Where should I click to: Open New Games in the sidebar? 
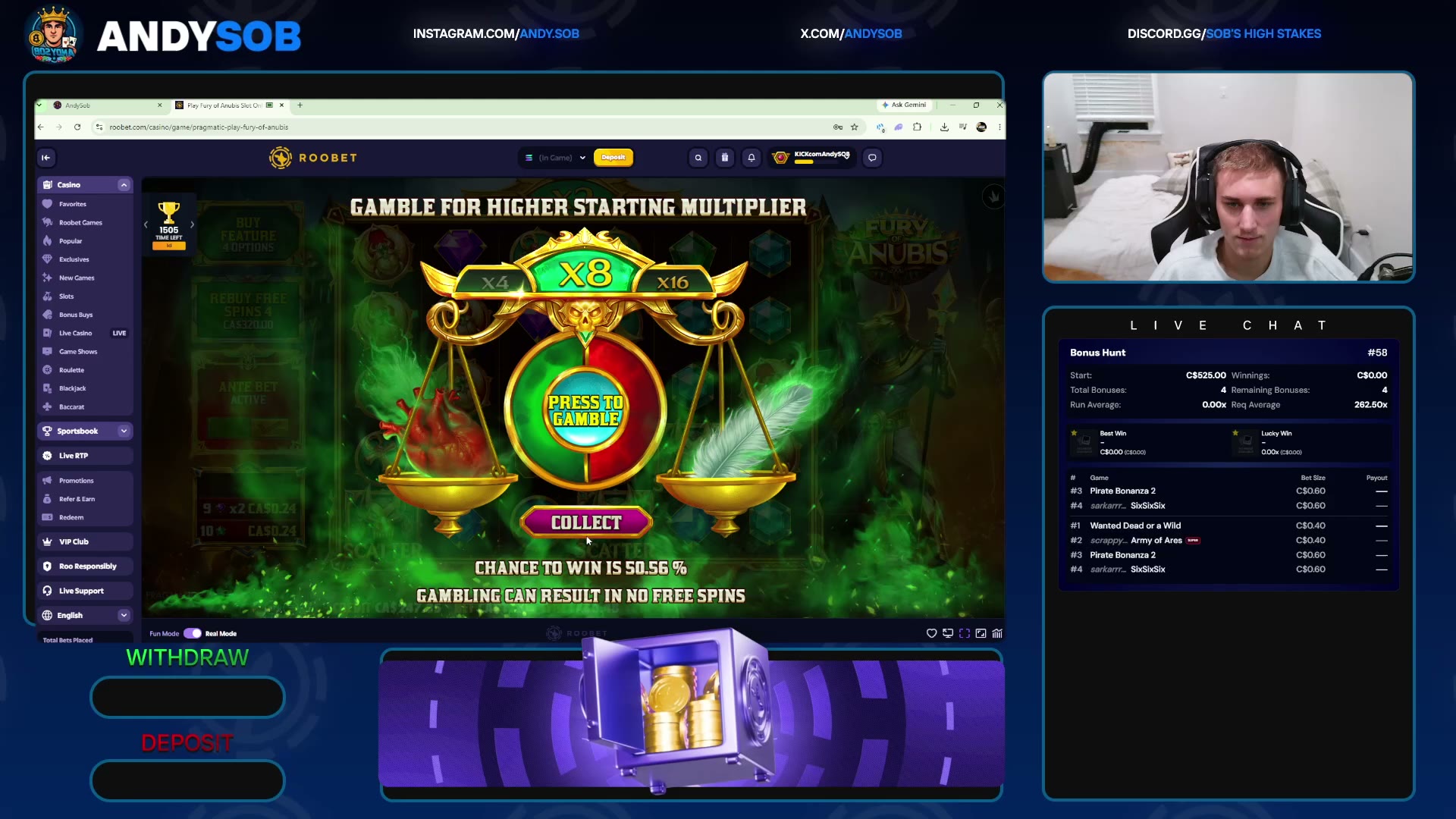pos(77,278)
